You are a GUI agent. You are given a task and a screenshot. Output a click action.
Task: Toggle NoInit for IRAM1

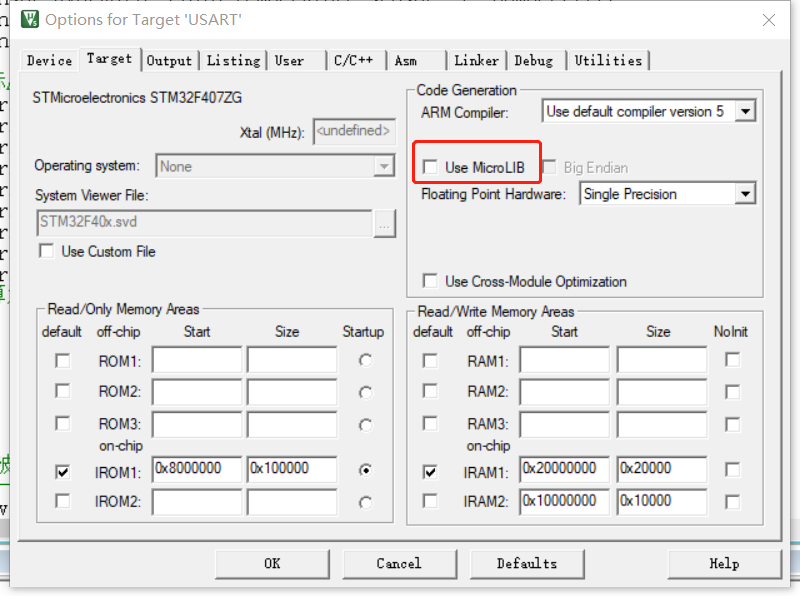tap(732, 469)
